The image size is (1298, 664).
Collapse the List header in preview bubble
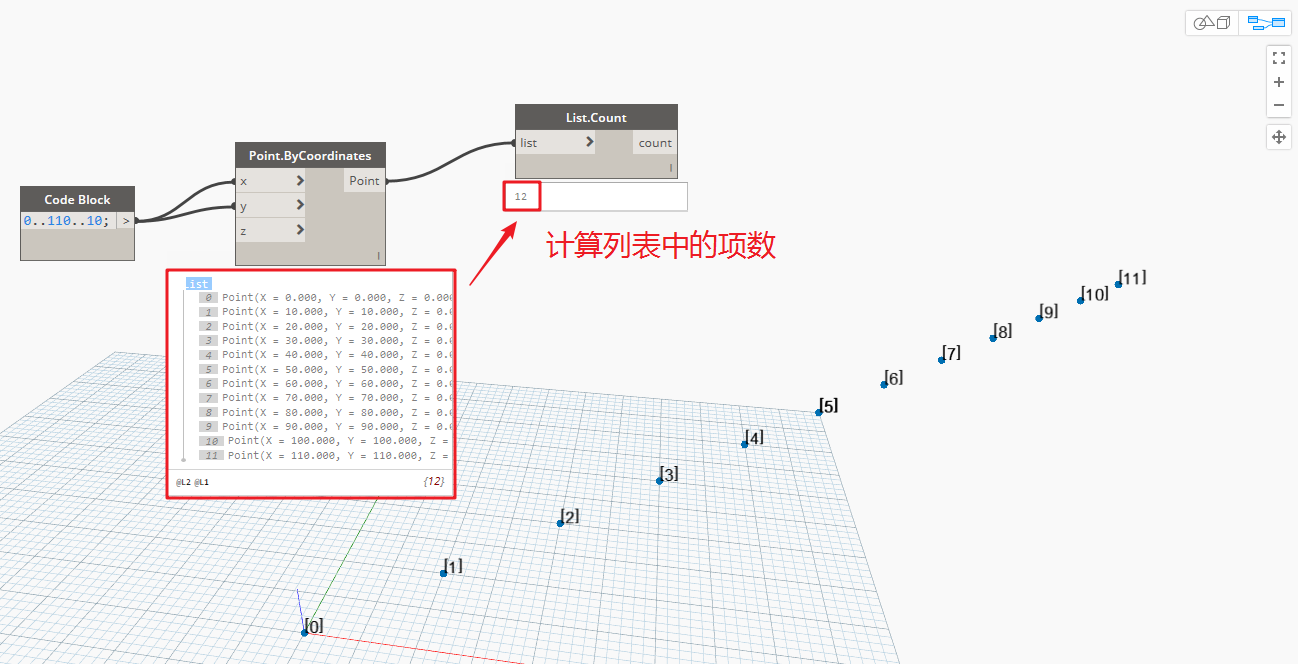click(199, 284)
